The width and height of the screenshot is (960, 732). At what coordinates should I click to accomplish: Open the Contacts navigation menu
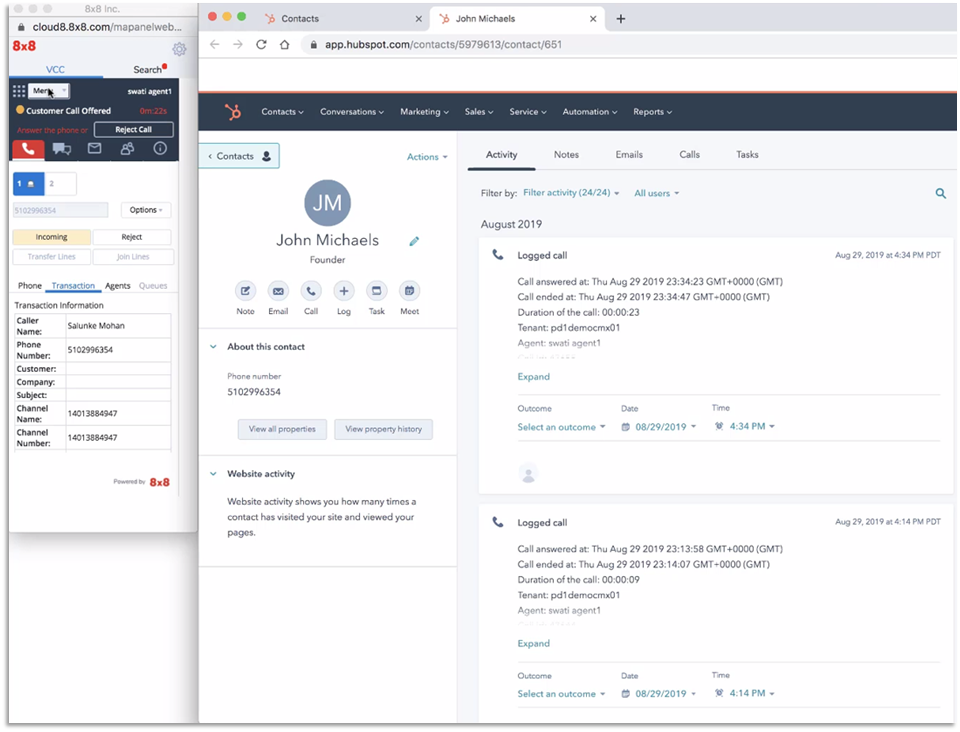(x=282, y=112)
